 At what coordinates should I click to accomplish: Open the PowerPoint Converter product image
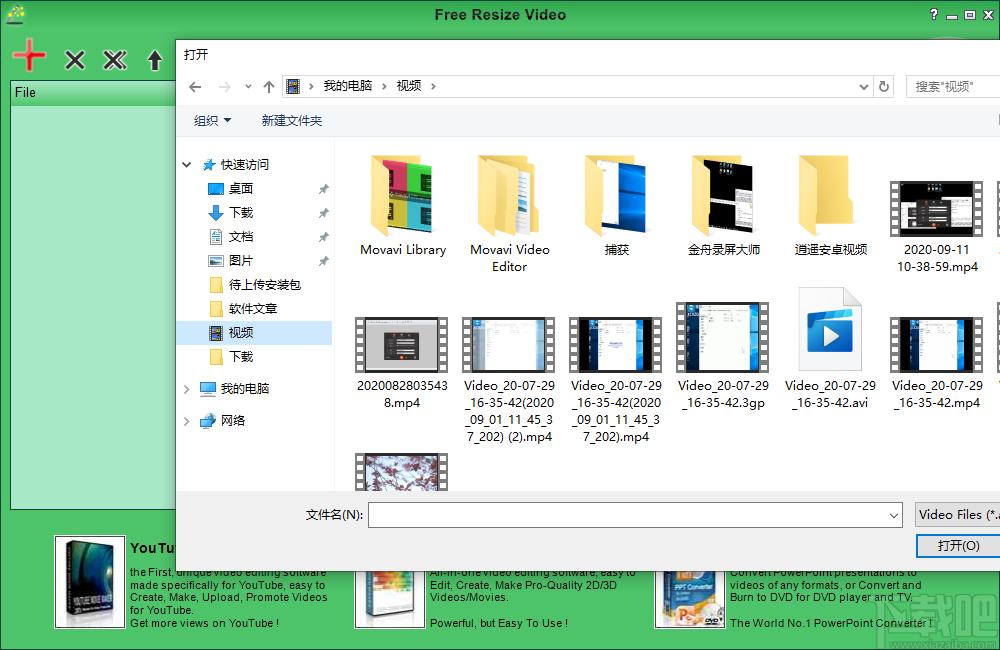[690, 600]
